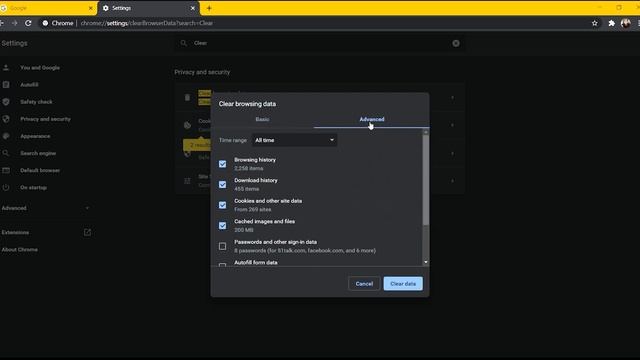This screenshot has width=640, height=360.
Task: Click the address bar URL
Action: point(147,23)
